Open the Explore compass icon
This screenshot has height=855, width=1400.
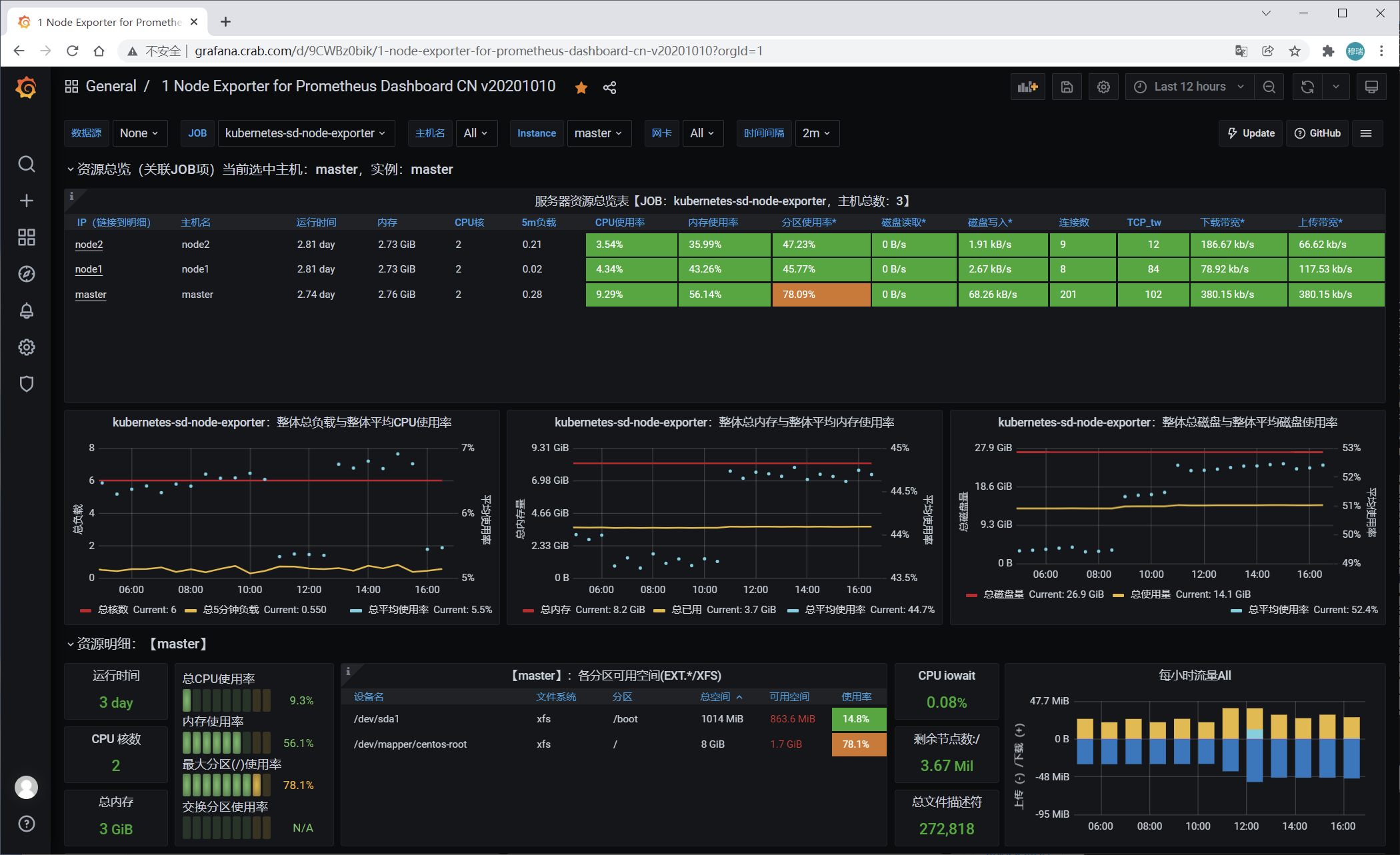26,274
